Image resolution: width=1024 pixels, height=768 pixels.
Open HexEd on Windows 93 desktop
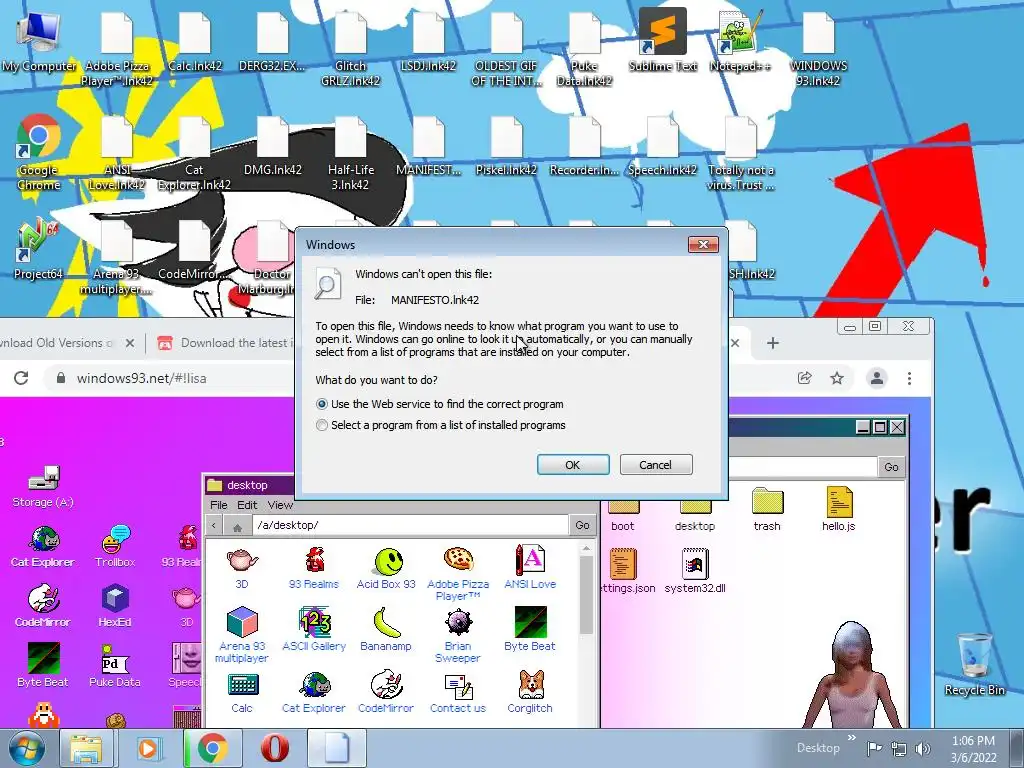pyautogui.click(x=115, y=606)
